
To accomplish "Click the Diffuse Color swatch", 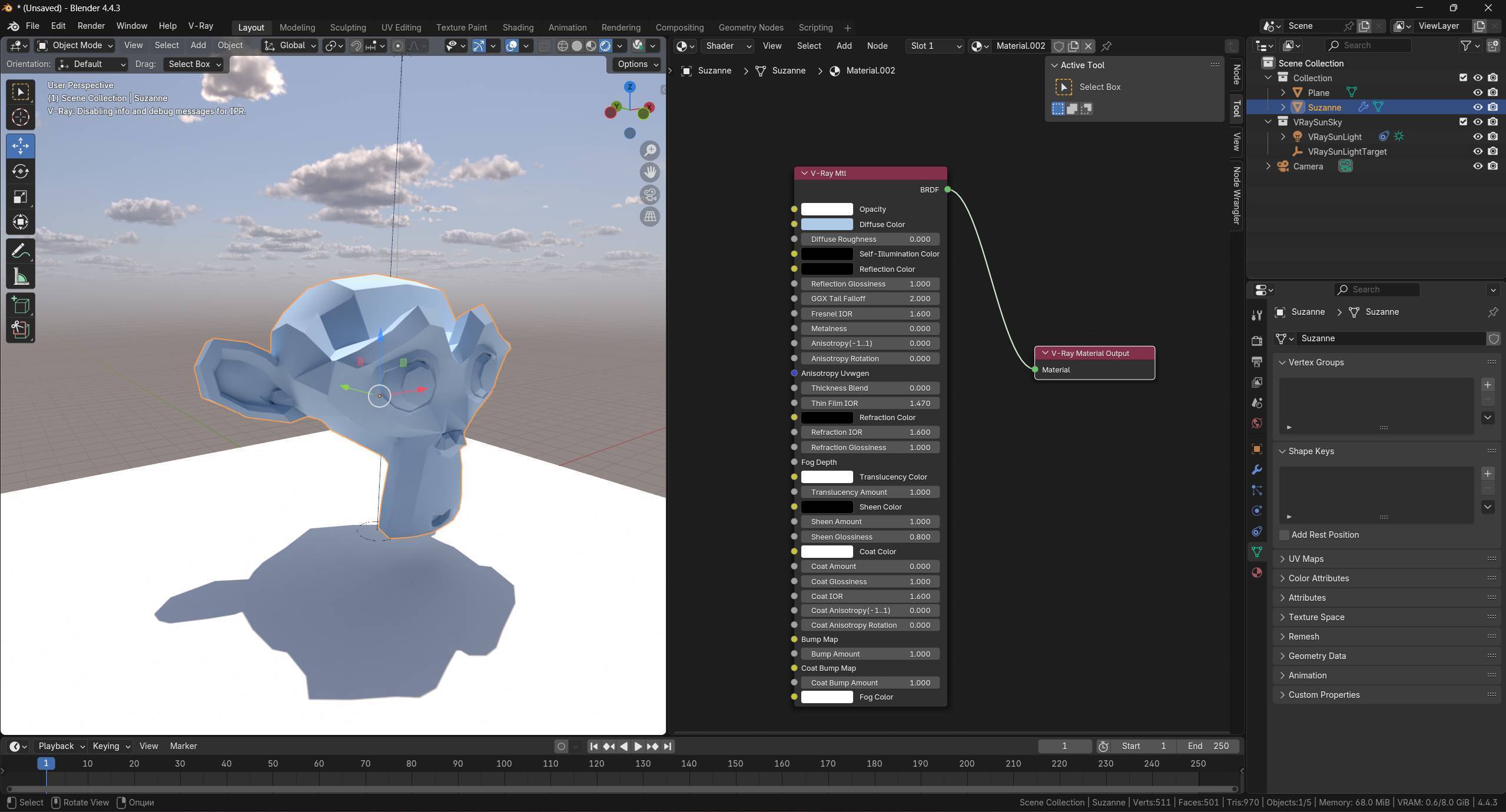I will (x=827, y=224).
